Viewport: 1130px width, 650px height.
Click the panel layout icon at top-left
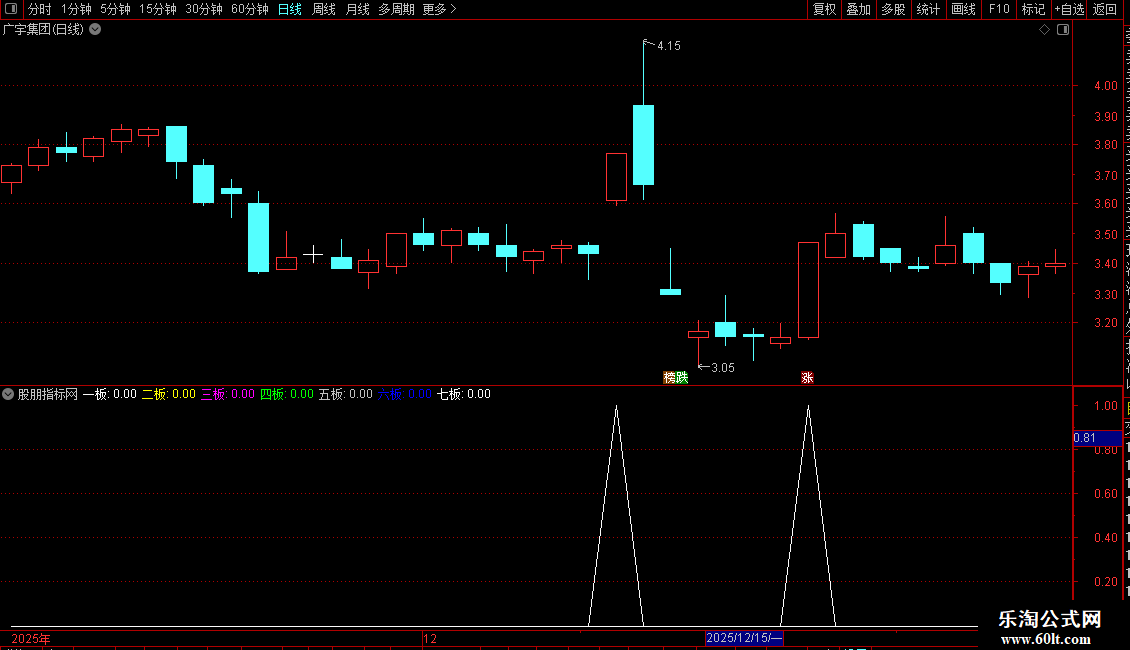11,9
